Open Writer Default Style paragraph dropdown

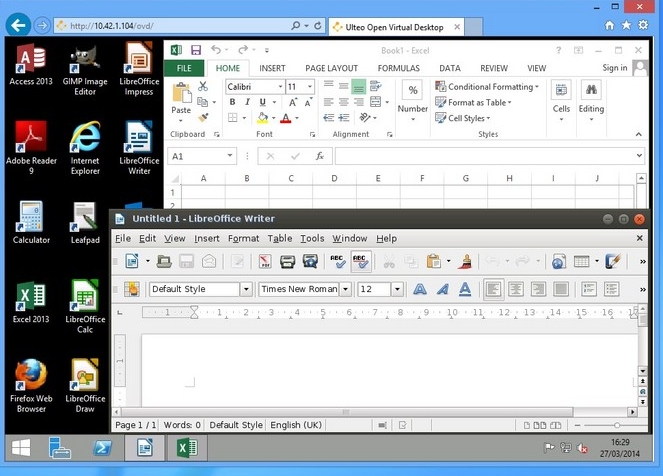[246, 289]
